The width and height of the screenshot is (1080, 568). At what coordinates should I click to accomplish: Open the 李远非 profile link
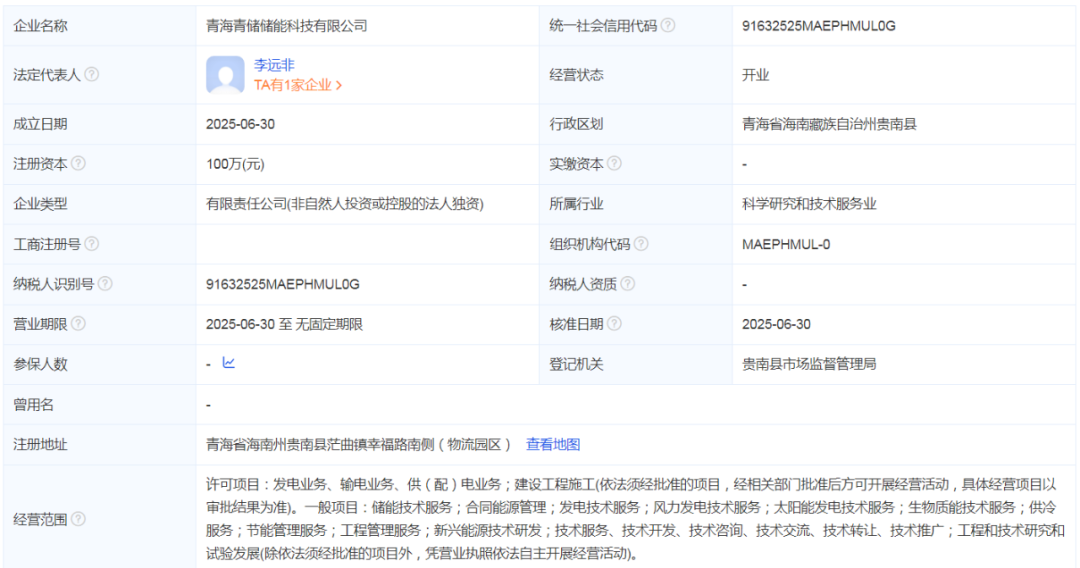pos(273,65)
